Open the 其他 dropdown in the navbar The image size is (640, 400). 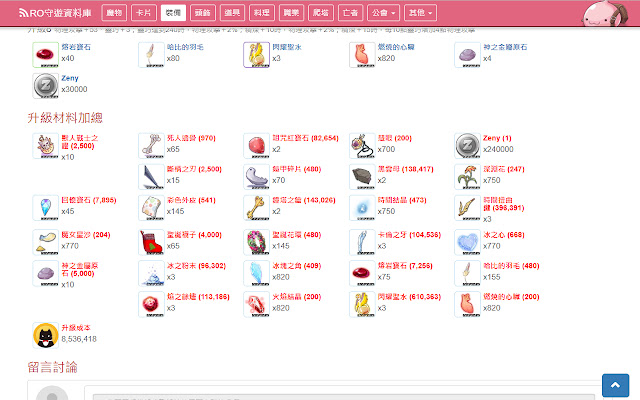pos(420,13)
